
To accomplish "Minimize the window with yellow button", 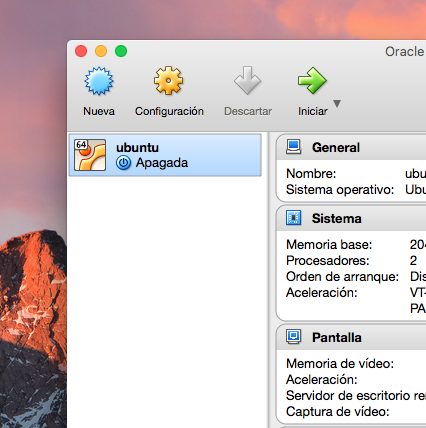I will (101, 51).
